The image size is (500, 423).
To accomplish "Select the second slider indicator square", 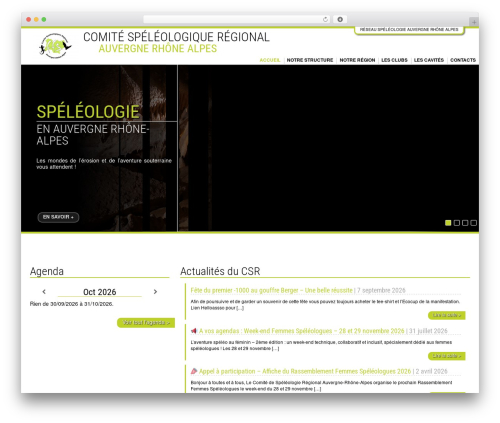I will [x=457, y=223].
